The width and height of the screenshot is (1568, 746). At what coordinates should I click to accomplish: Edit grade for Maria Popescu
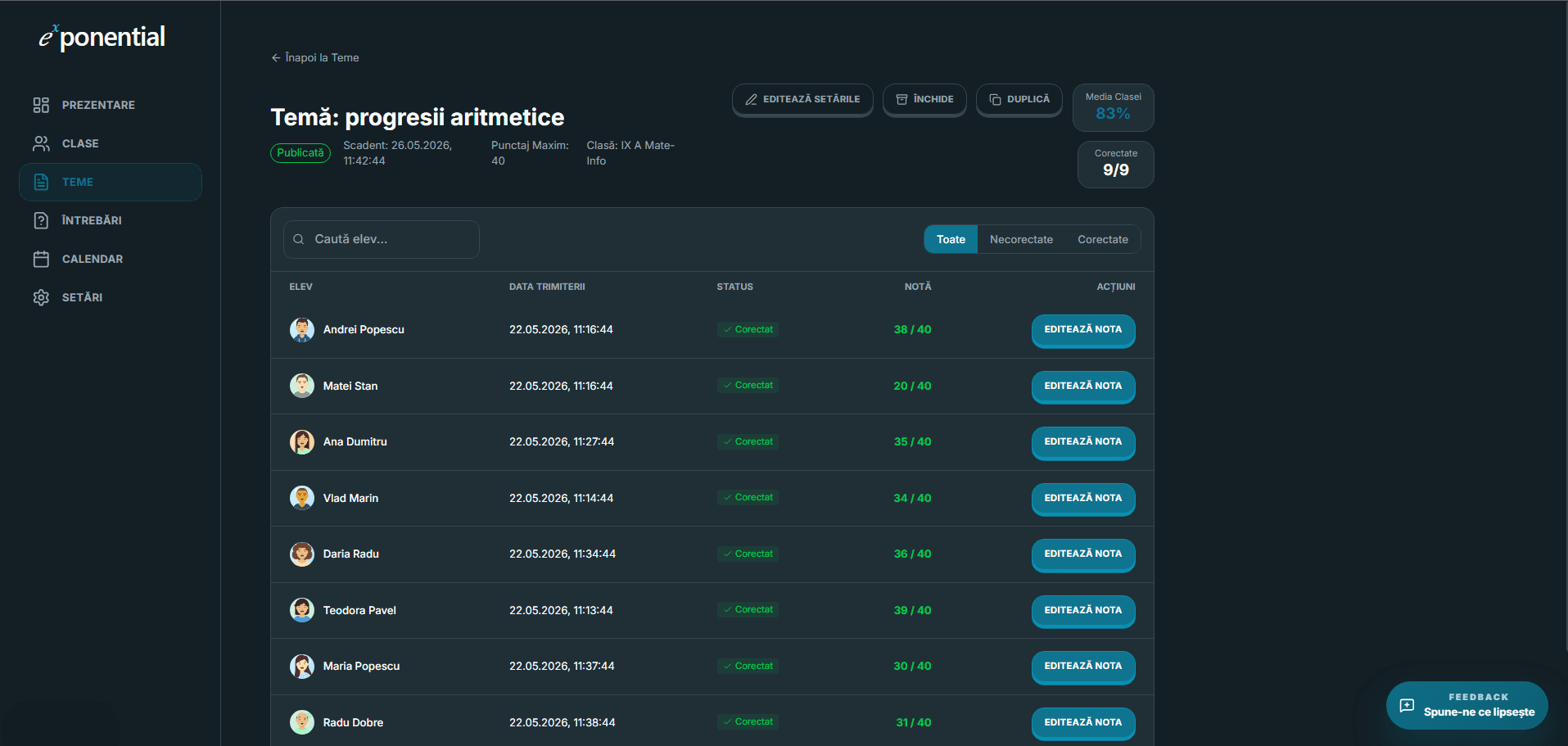pyautogui.click(x=1082, y=667)
